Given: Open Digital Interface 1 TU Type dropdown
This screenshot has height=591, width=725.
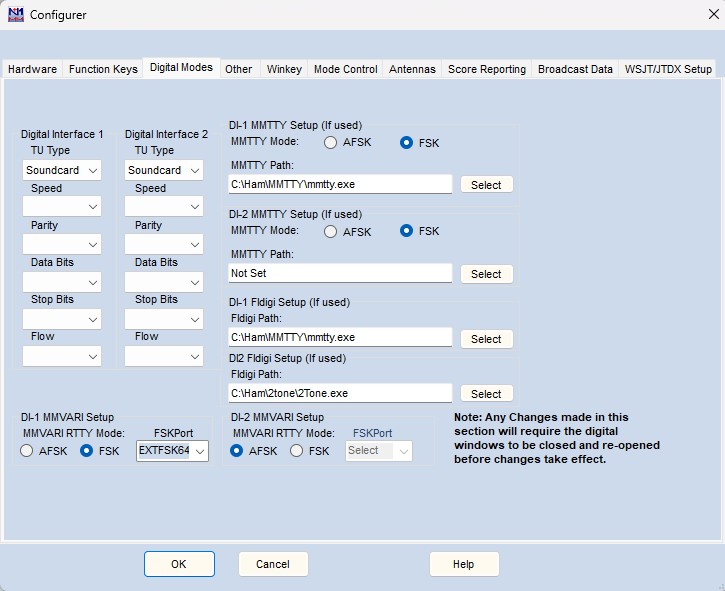Looking at the screenshot, I should click(62, 170).
